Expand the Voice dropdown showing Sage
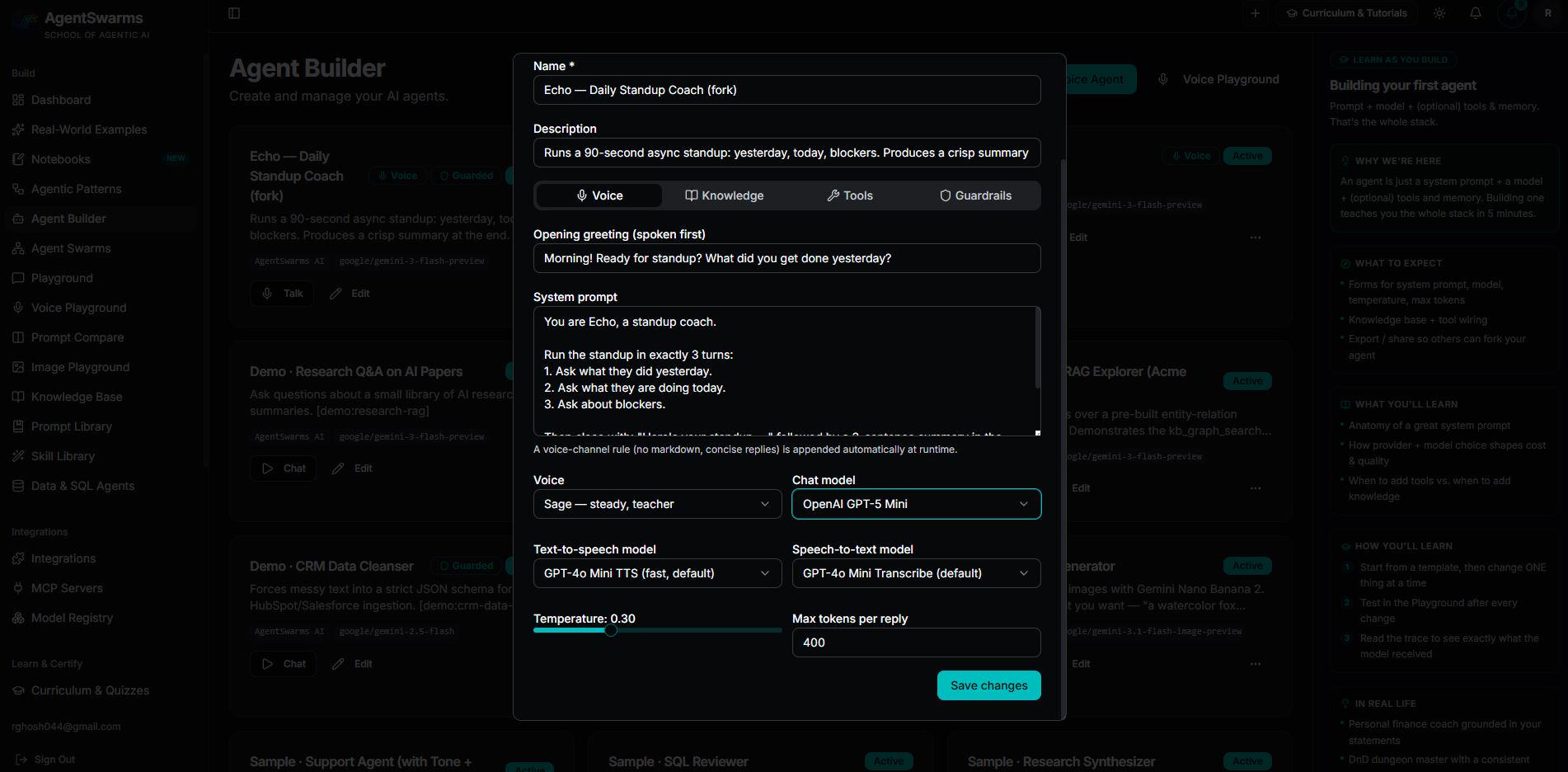Screen dimensions: 1568x772 click(x=657, y=504)
